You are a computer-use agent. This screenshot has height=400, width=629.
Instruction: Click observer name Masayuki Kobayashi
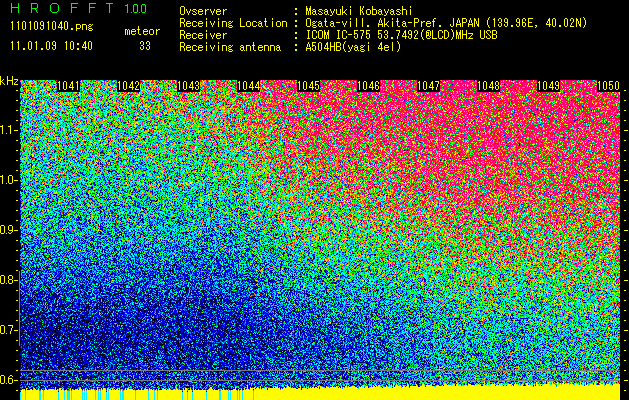(359, 11)
